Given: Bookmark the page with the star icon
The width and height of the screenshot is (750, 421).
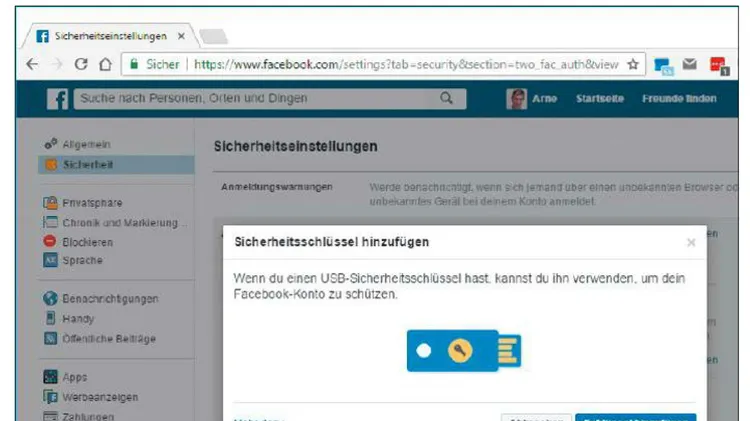Looking at the screenshot, I should tap(633, 64).
